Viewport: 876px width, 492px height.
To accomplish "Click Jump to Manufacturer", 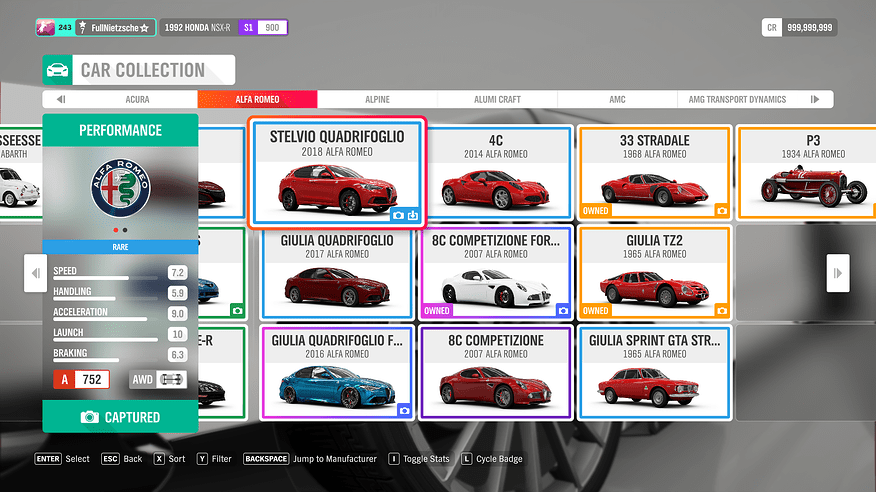I will point(310,459).
